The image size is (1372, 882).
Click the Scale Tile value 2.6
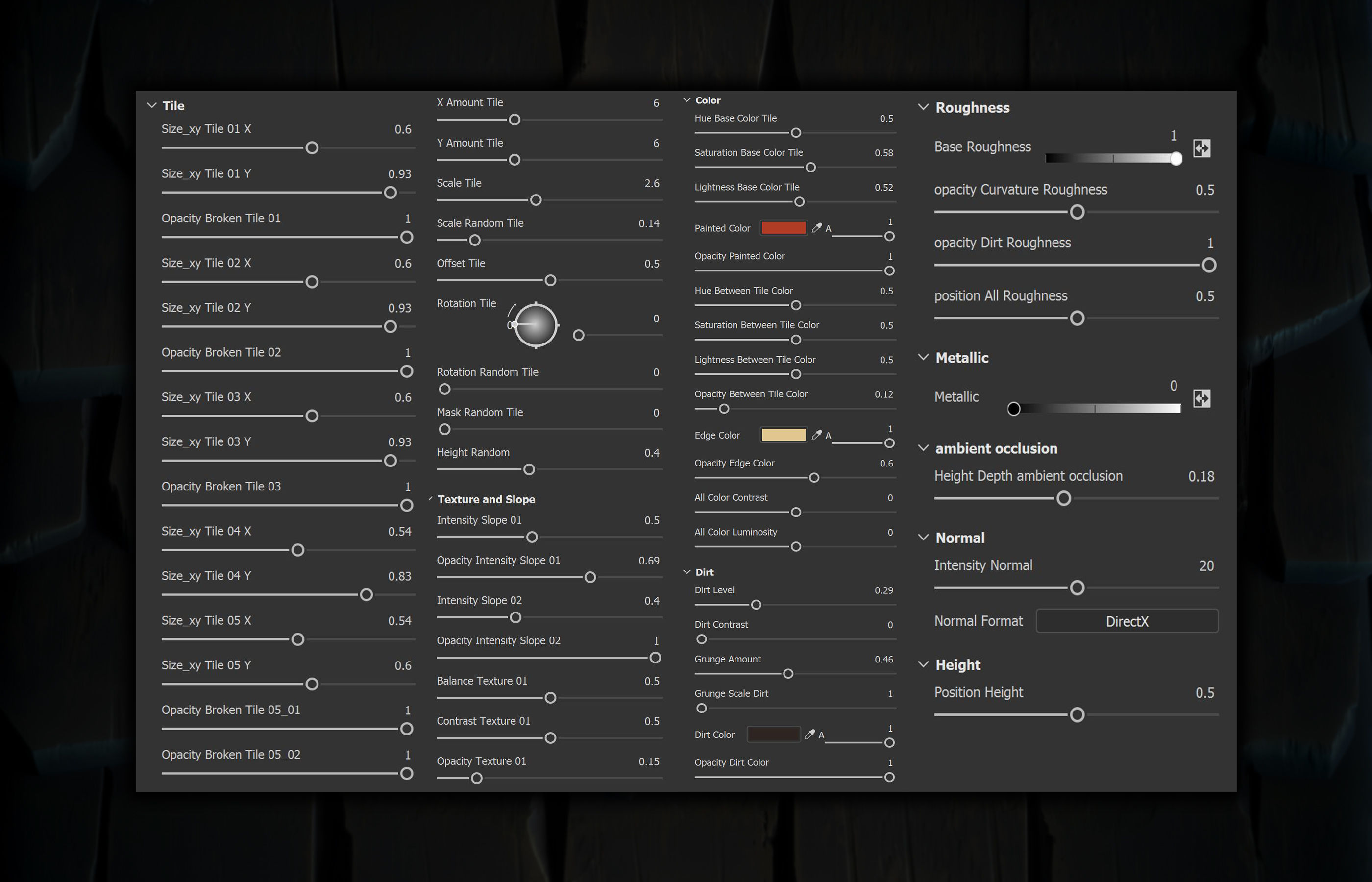pyautogui.click(x=651, y=183)
